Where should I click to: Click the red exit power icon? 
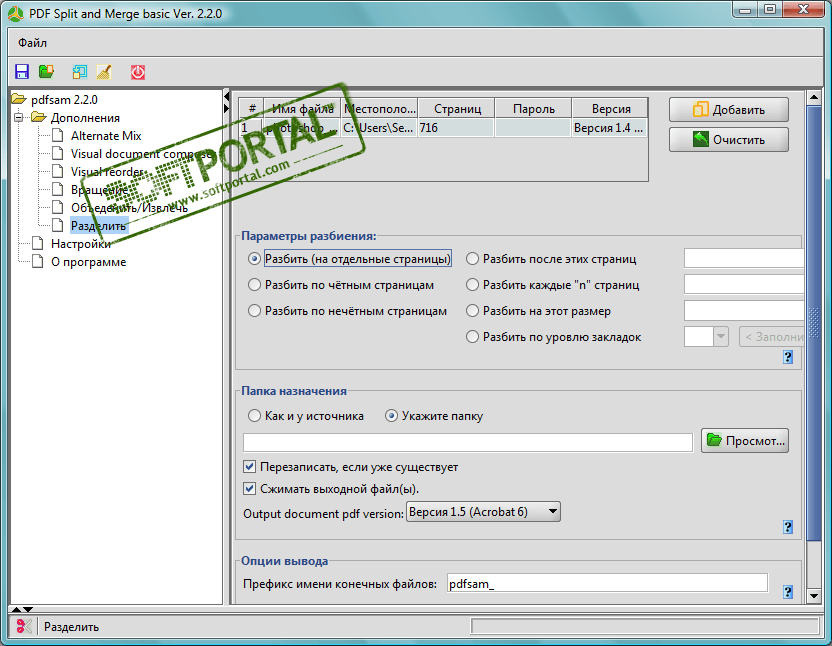click(138, 72)
